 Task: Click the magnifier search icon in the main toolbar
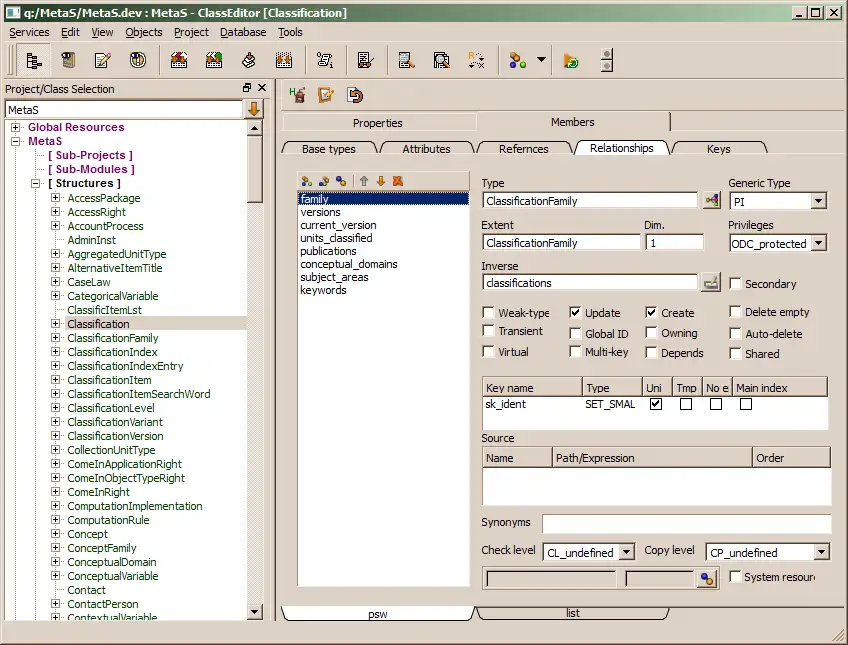click(x=442, y=61)
